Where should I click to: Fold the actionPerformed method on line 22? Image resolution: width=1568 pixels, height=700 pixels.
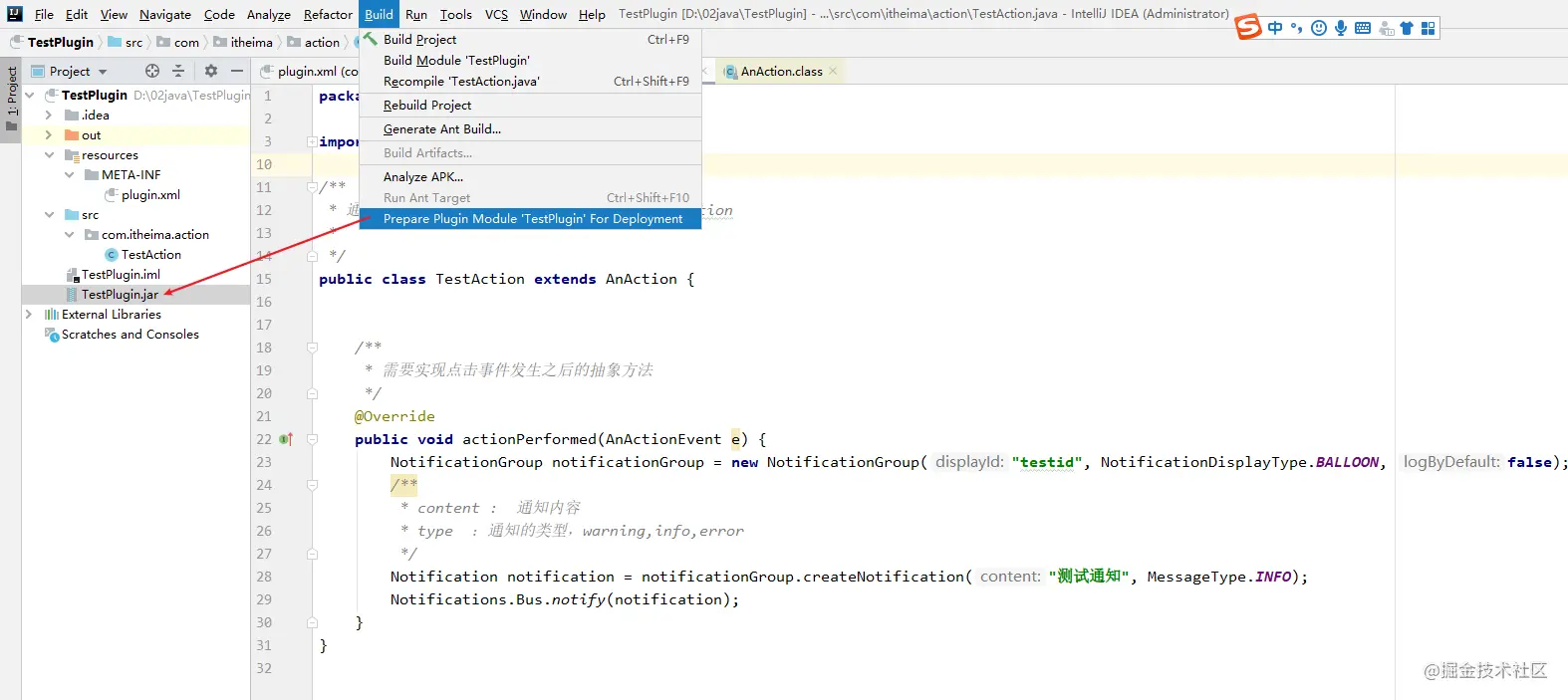click(312, 439)
